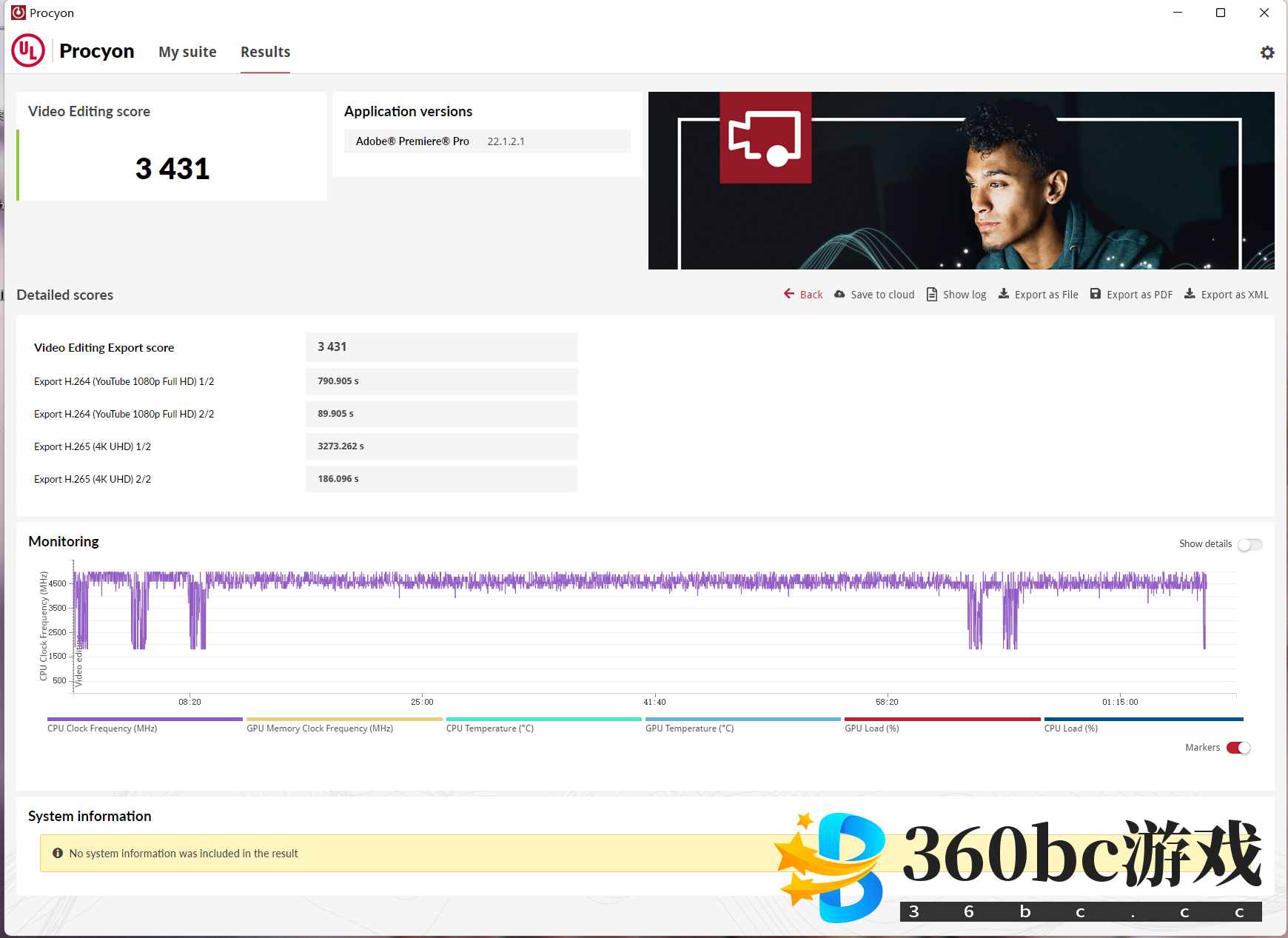
Task: Enable the Show details toggle
Action: point(1250,544)
